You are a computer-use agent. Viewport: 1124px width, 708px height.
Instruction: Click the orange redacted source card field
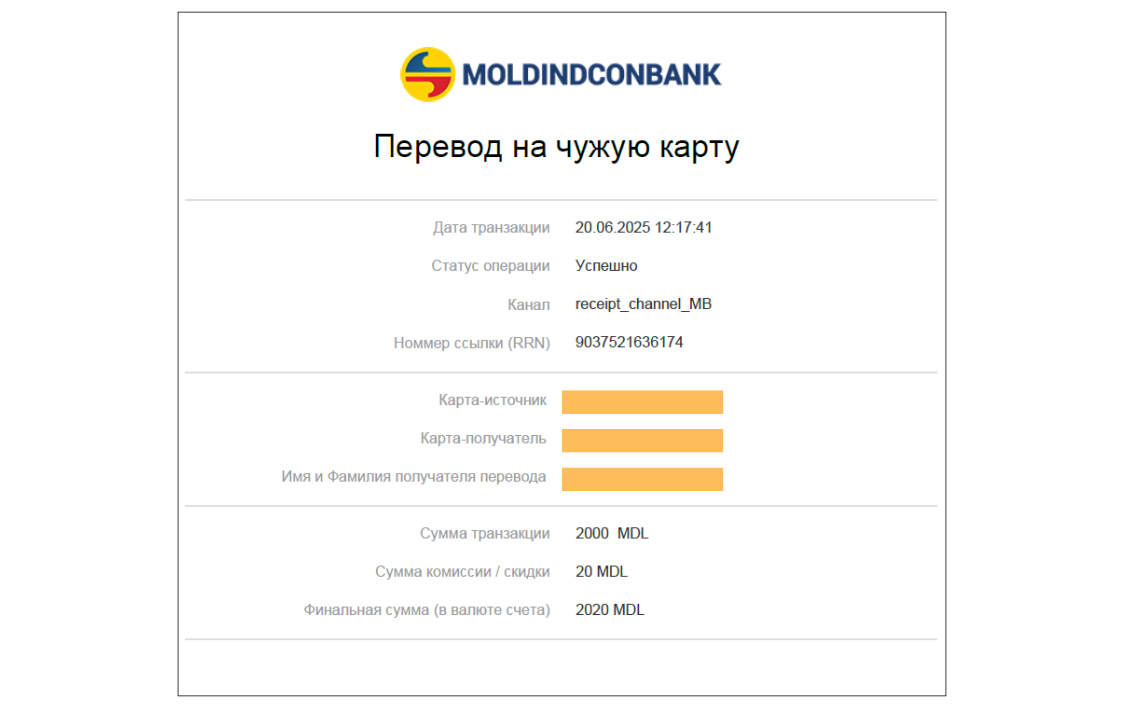[642, 402]
